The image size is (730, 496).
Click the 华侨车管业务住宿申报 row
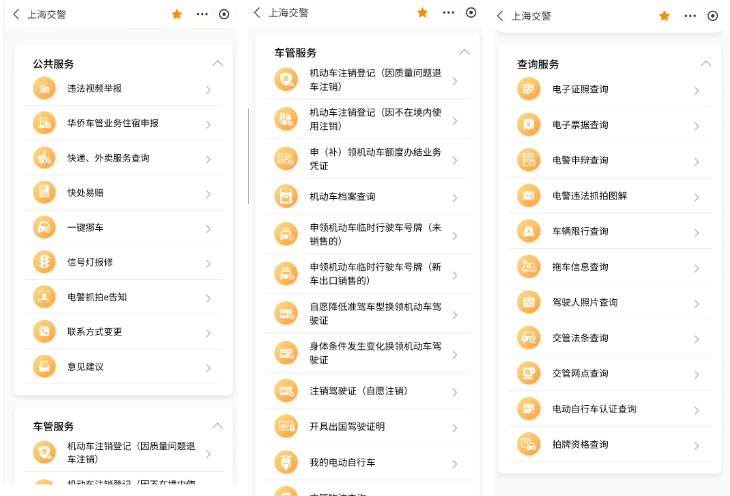(112, 124)
